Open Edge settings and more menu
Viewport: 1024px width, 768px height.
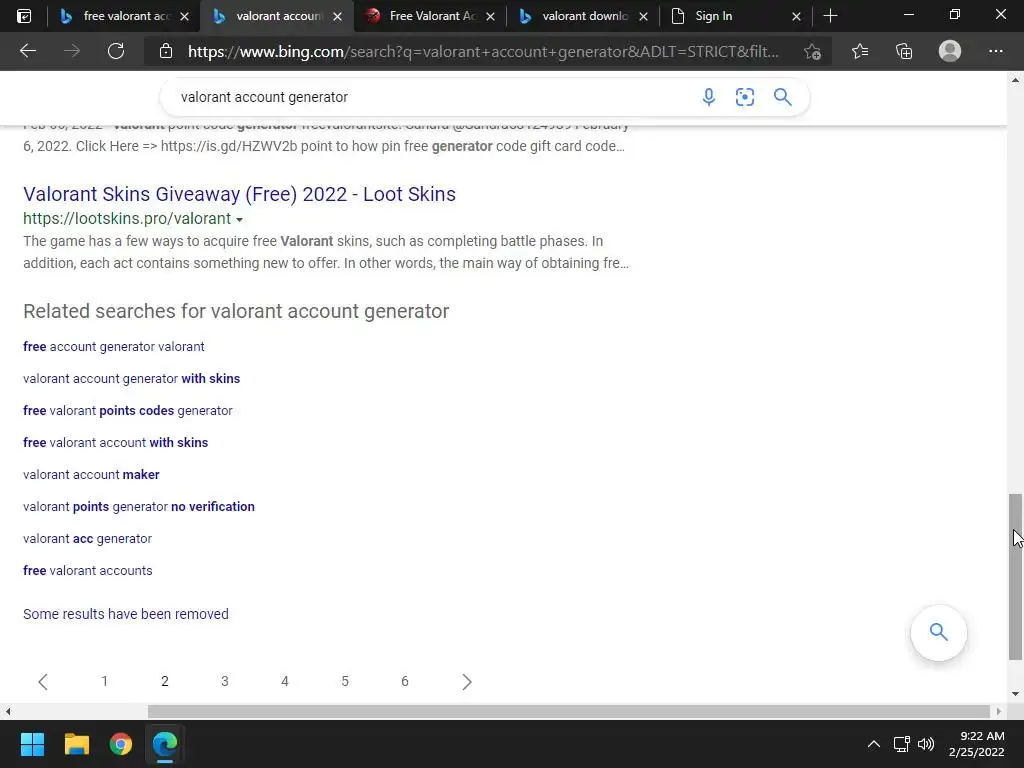pyautogui.click(x=995, y=51)
